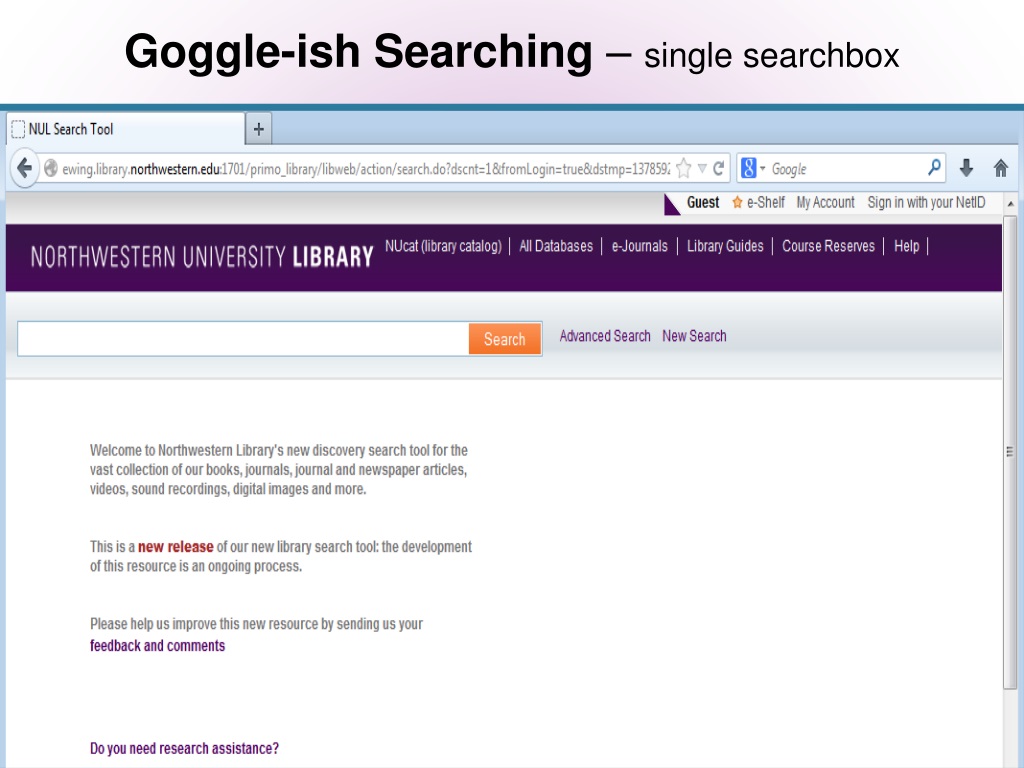Open the e-Shelf link
Image resolution: width=1024 pixels, height=768 pixels.
[765, 202]
